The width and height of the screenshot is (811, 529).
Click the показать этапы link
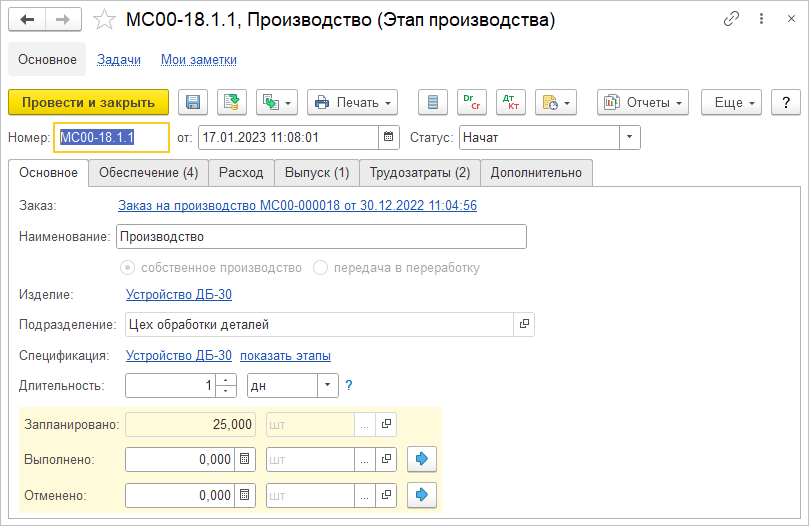tap(285, 356)
